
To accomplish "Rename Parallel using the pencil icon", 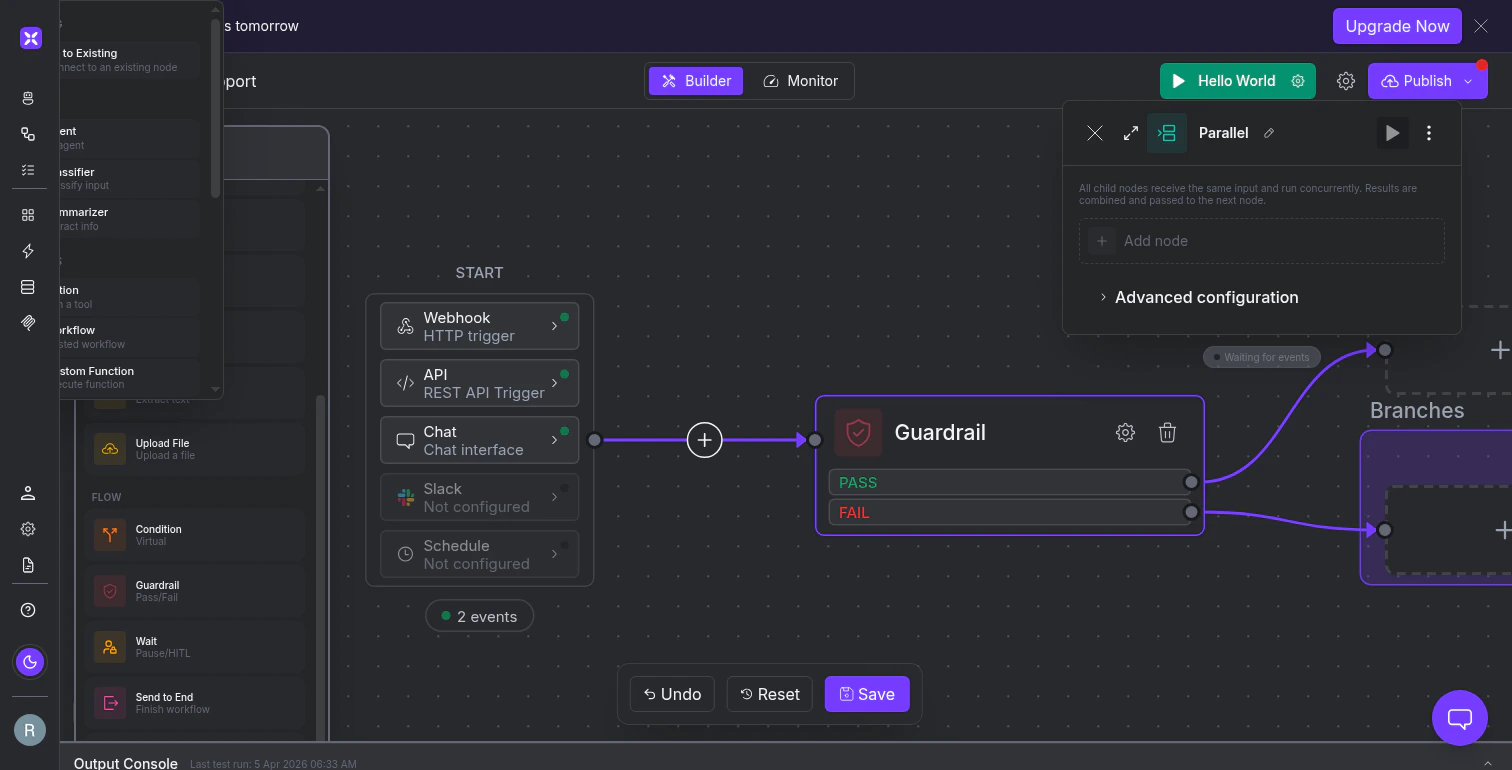I will tap(1268, 132).
